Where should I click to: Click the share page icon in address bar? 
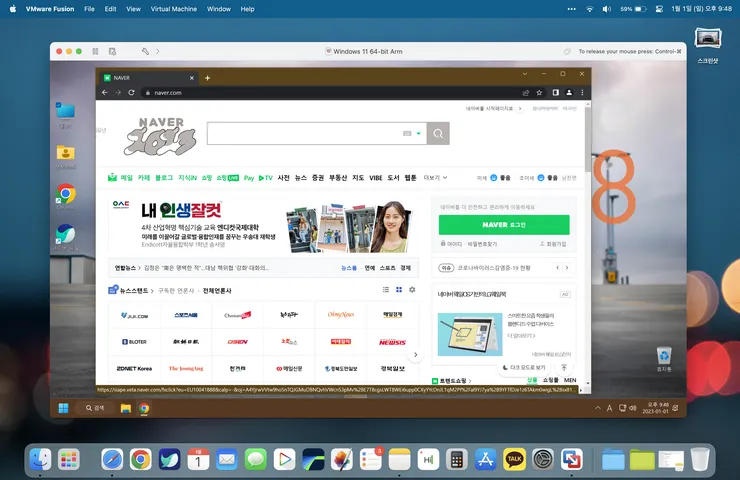click(x=526, y=93)
